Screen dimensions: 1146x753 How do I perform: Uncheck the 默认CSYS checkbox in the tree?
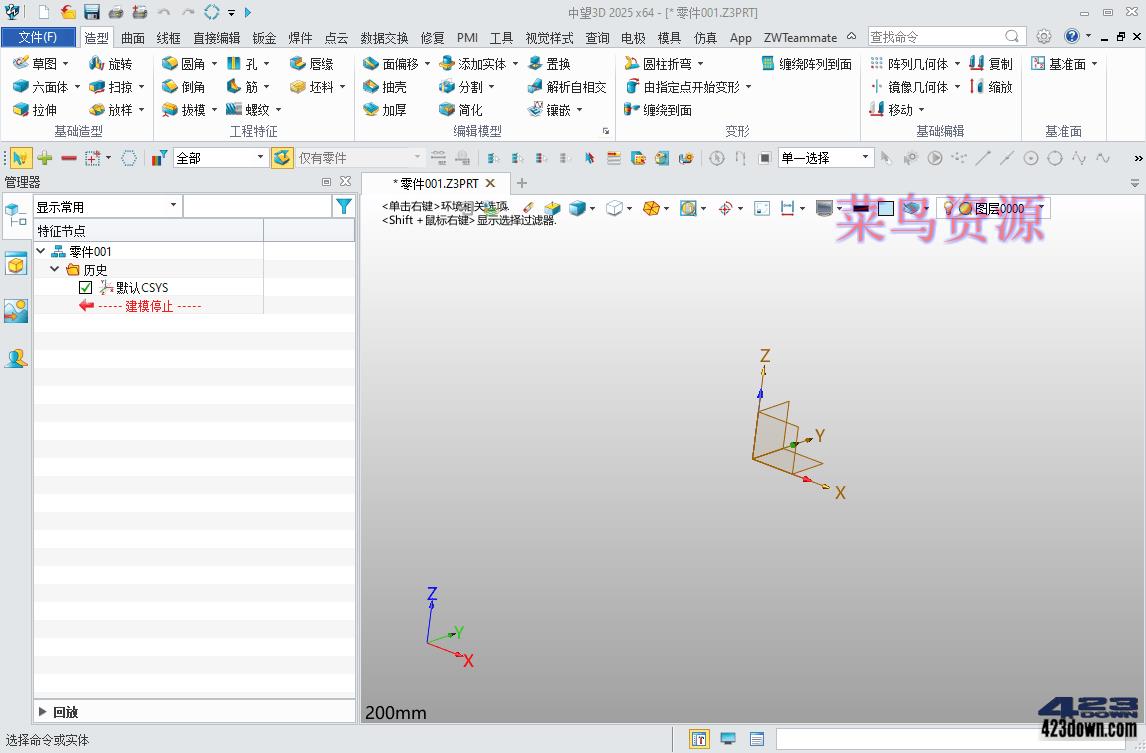85,287
